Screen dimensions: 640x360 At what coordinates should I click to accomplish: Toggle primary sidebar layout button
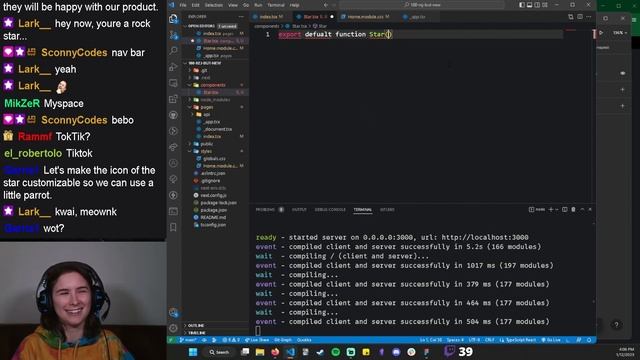[x=522, y=5]
